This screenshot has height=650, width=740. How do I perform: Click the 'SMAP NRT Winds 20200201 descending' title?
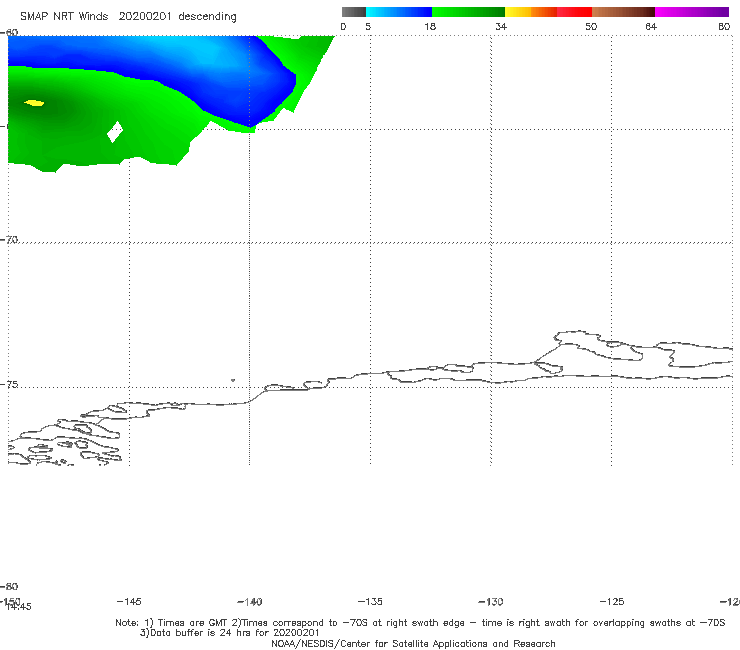click(x=128, y=17)
